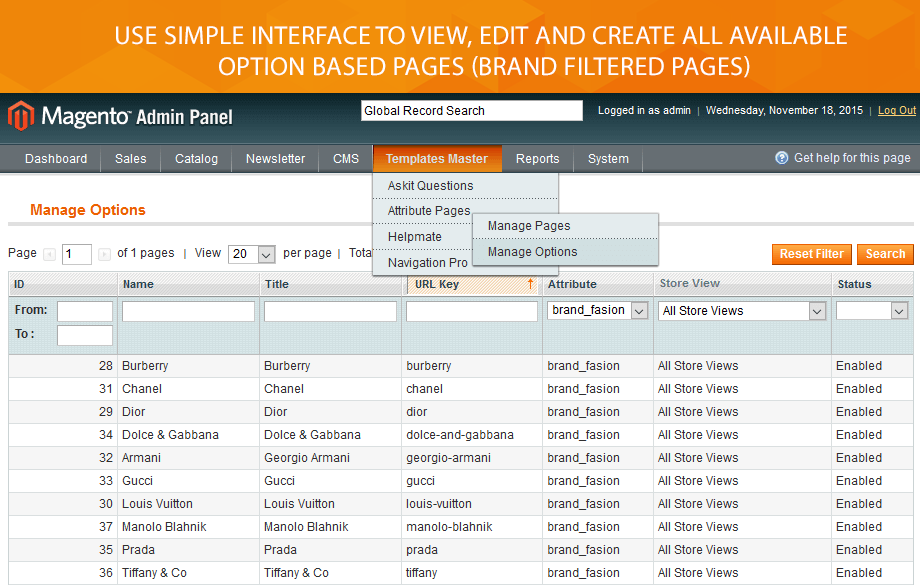920x586 pixels.
Task: Click the Reset Filter button
Action: click(x=811, y=254)
